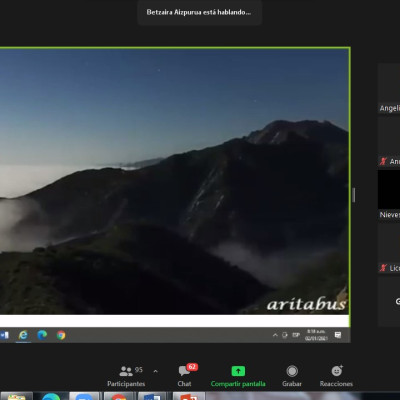Screen dimensions: 400x400
Task: Click the divider handle beside video panel
Action: coord(354,195)
